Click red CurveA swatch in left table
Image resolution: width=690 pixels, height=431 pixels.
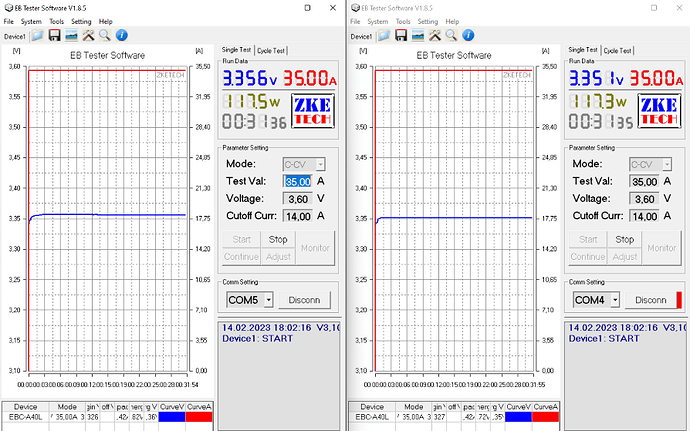click(x=199, y=417)
